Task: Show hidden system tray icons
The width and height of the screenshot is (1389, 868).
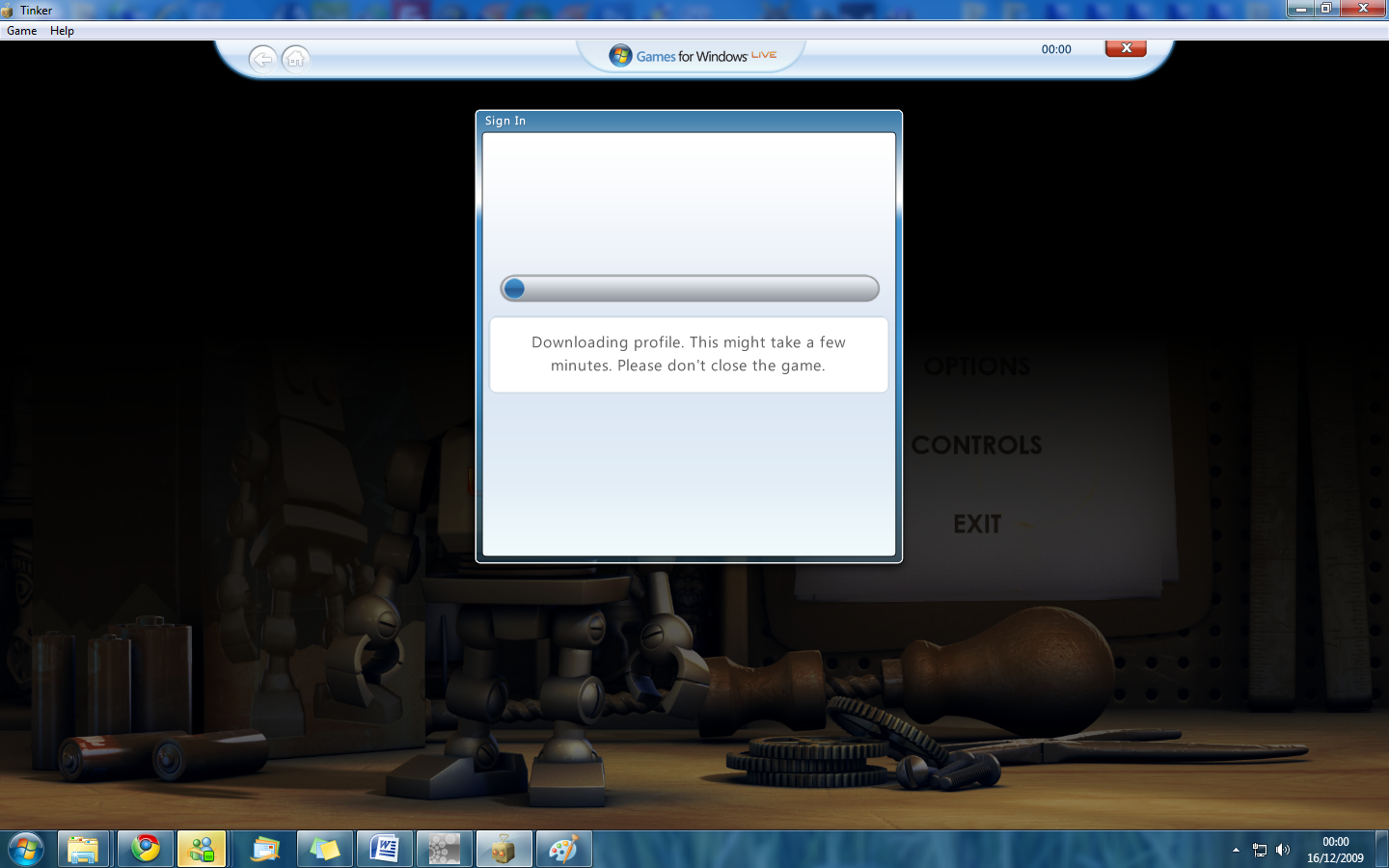Action: pos(1236,850)
